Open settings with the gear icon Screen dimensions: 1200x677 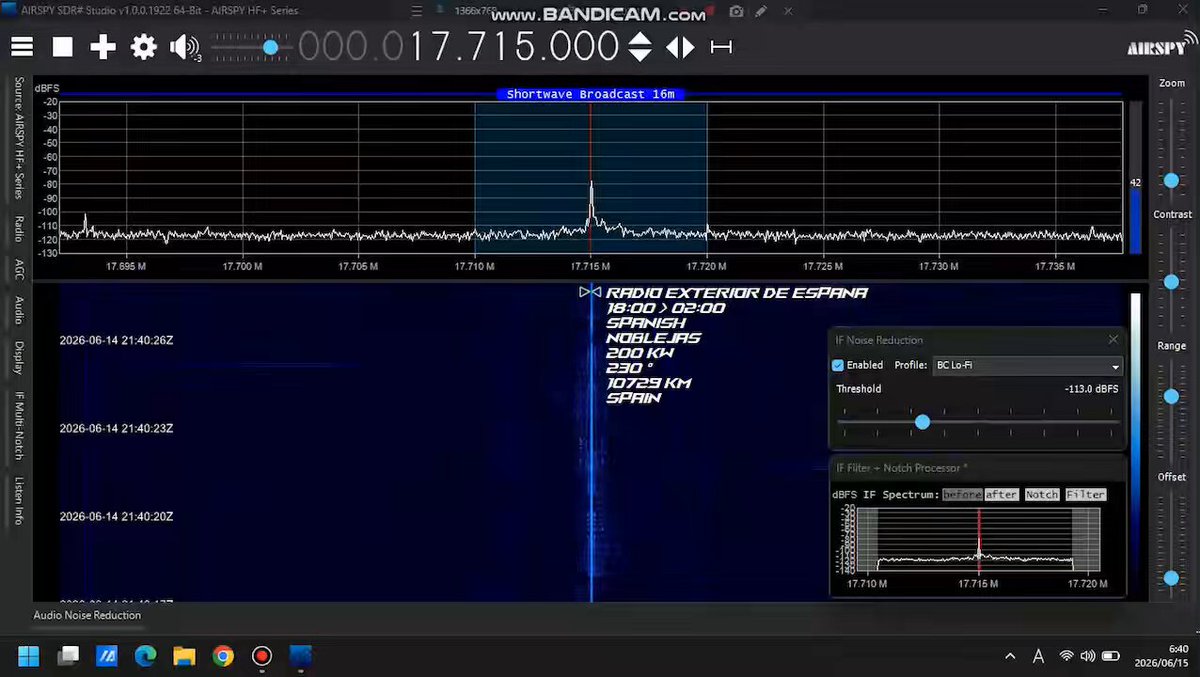pos(144,47)
